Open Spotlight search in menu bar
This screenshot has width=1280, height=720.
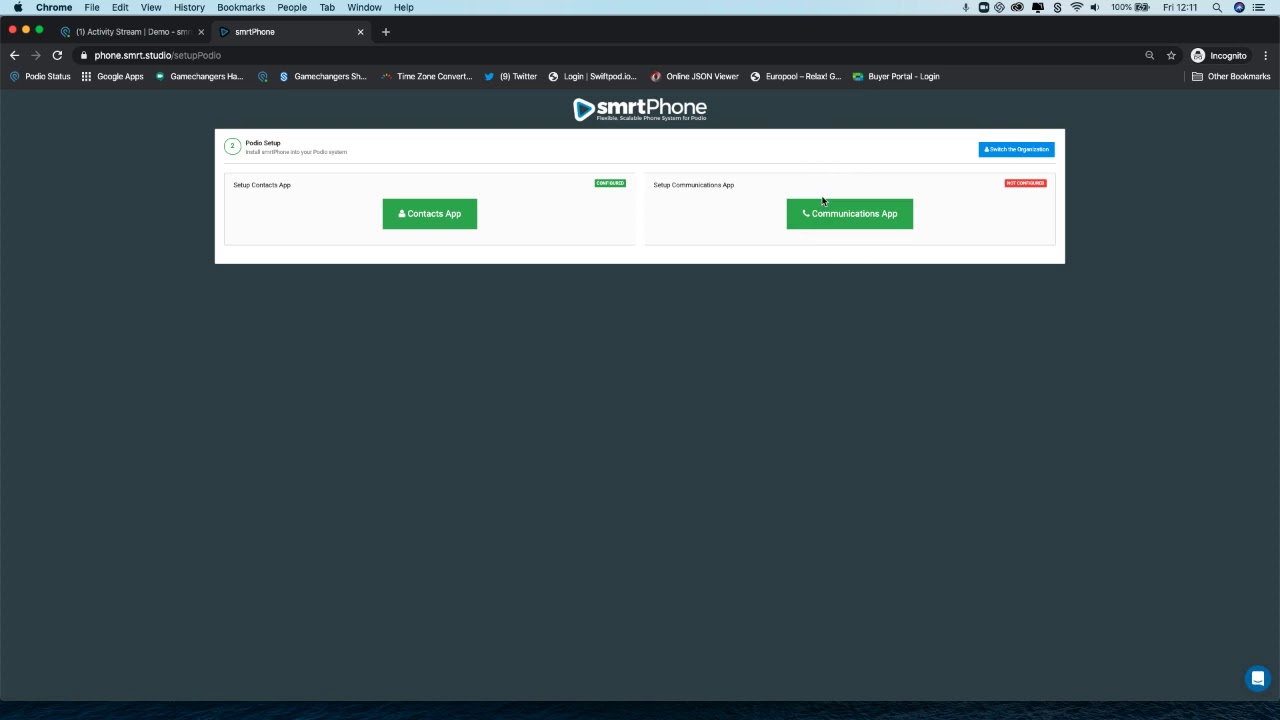pyautogui.click(x=1217, y=7)
